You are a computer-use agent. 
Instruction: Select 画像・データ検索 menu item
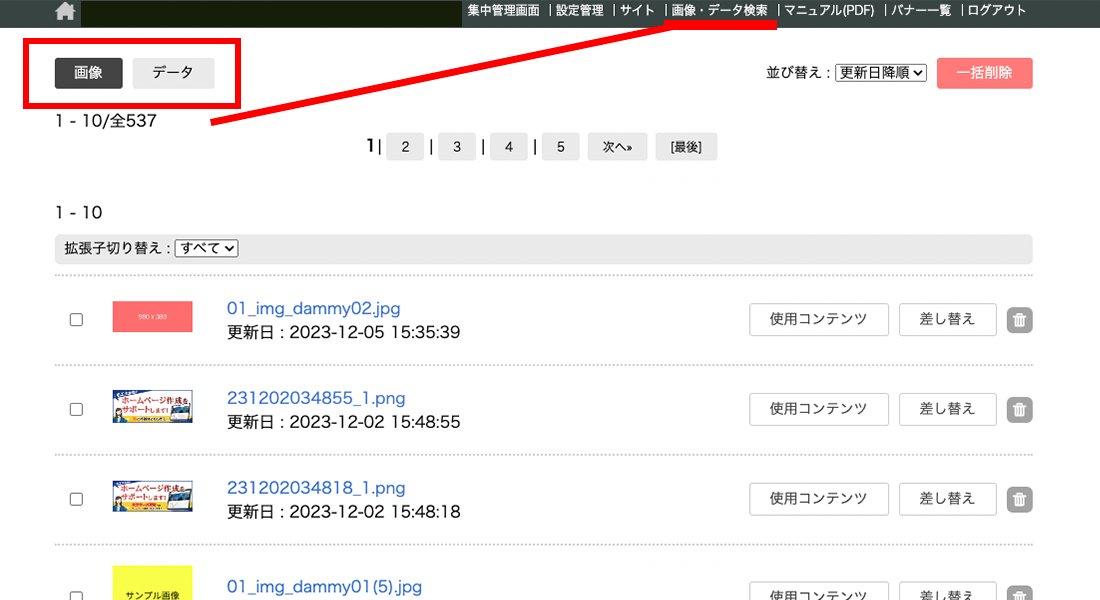pos(719,11)
